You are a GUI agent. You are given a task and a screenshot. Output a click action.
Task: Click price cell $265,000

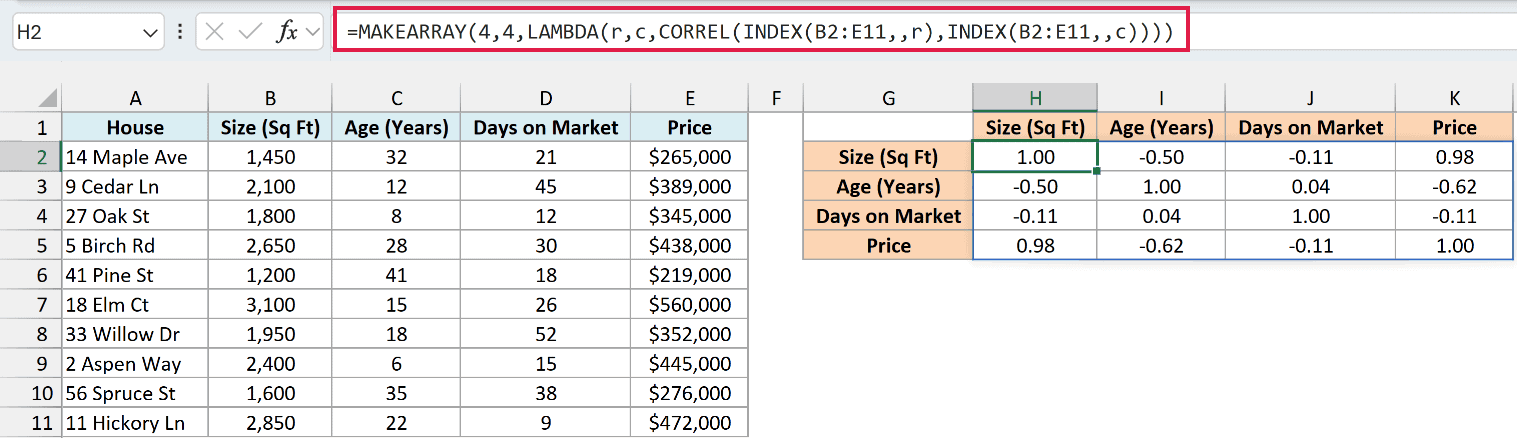pos(690,157)
